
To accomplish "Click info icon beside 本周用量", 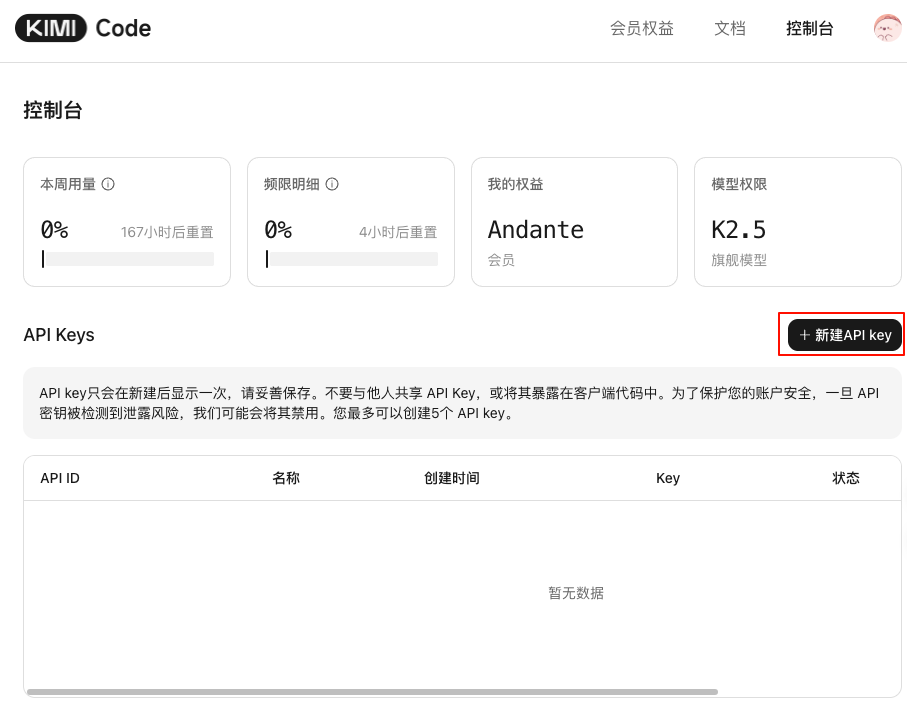I will (x=108, y=184).
